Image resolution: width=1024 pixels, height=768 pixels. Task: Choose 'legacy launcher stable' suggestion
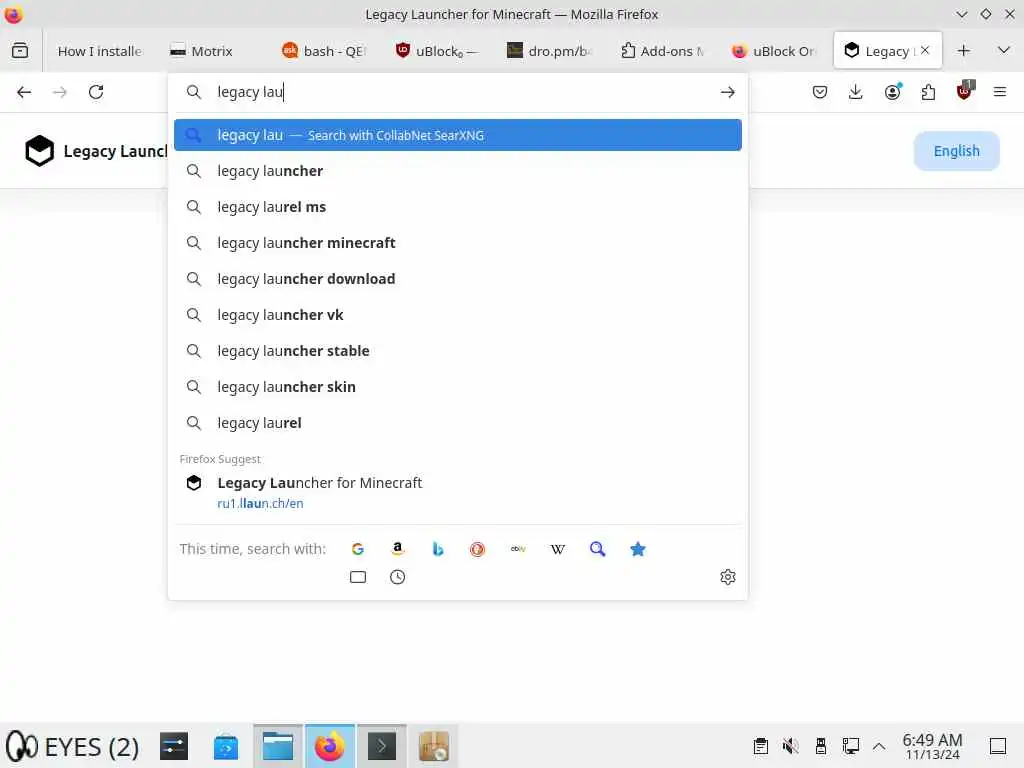[458, 351]
